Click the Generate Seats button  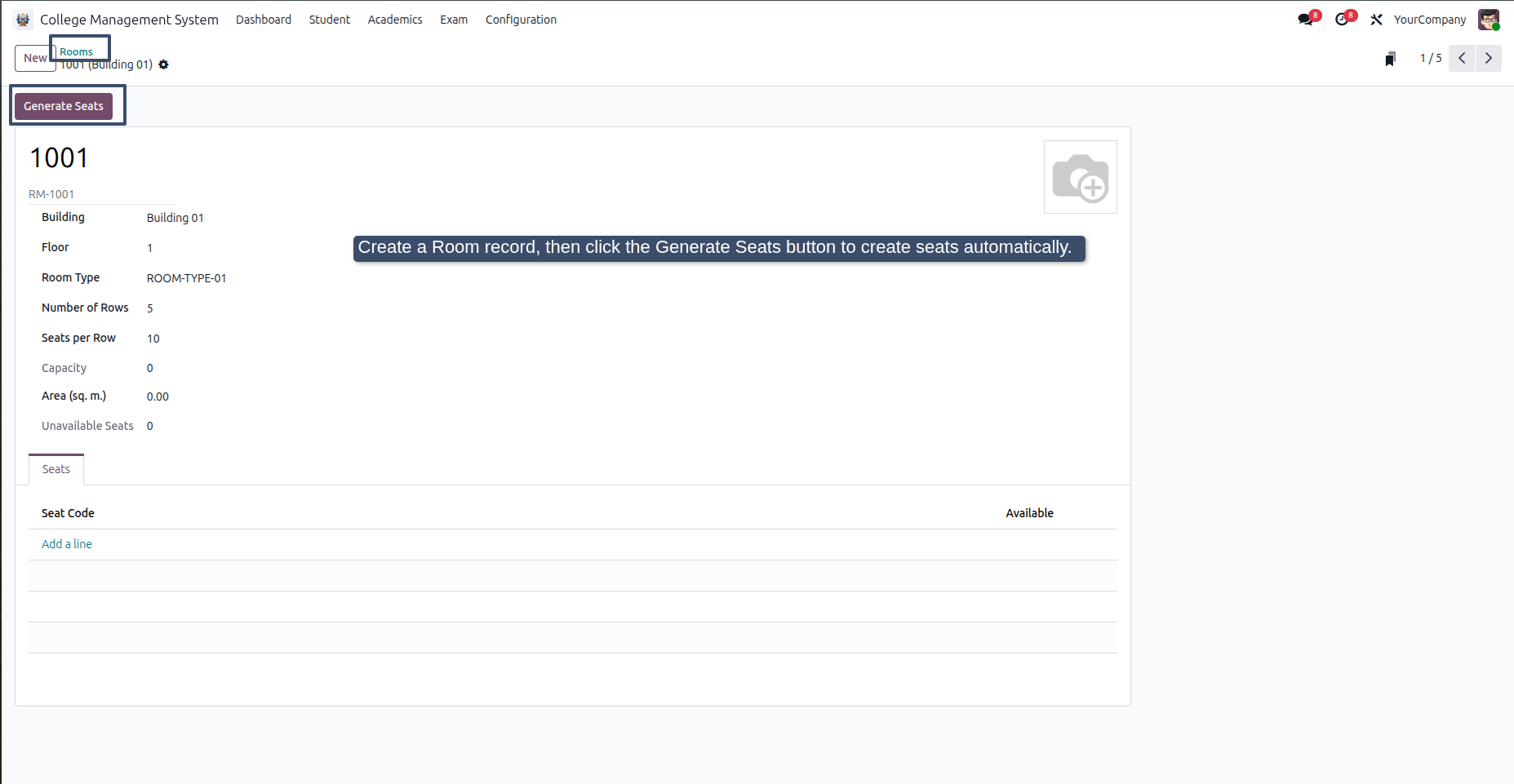(x=64, y=106)
